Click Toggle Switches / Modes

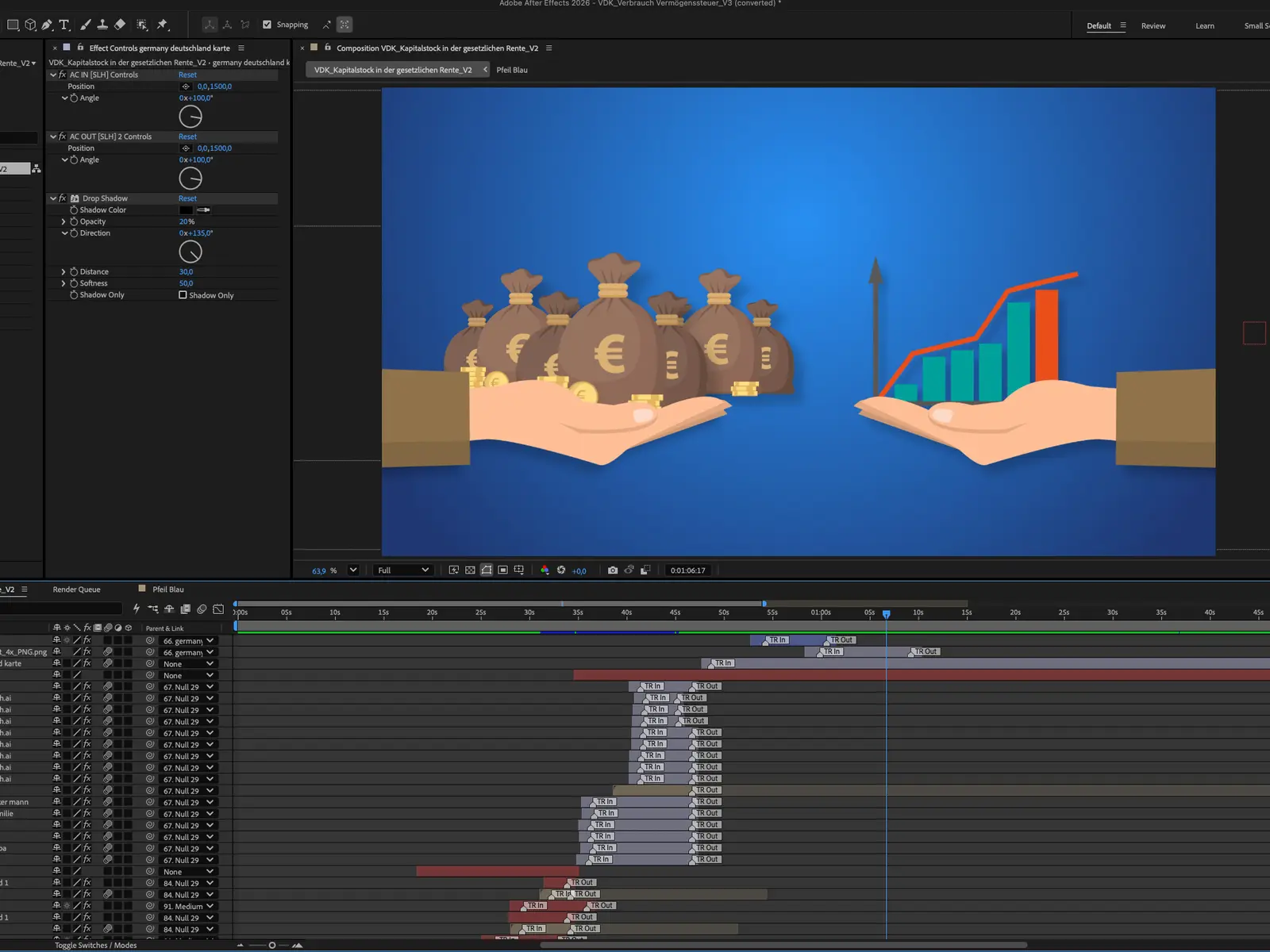click(x=95, y=946)
